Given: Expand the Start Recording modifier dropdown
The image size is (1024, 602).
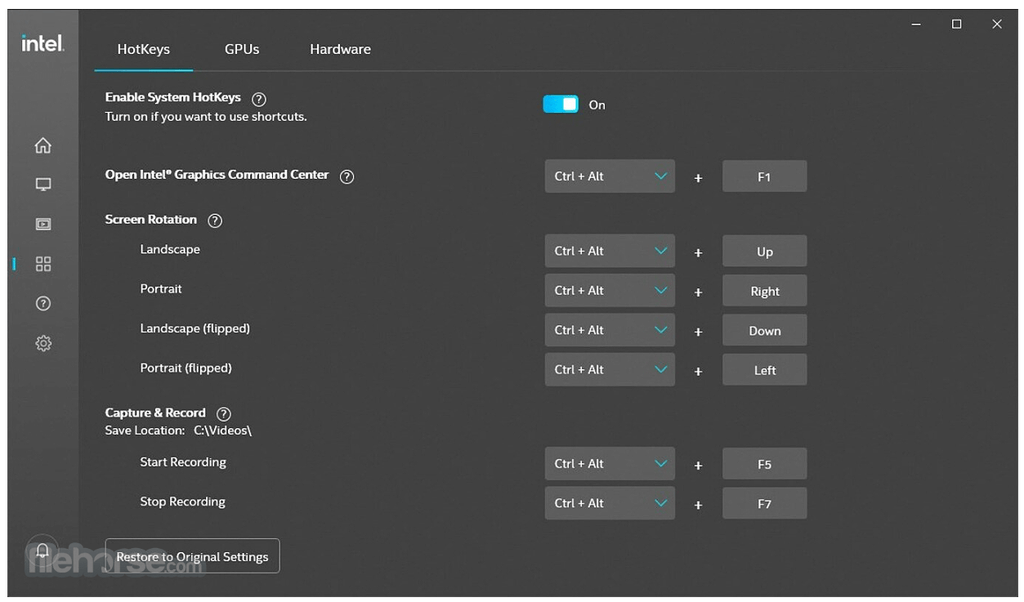Looking at the screenshot, I should click(609, 464).
